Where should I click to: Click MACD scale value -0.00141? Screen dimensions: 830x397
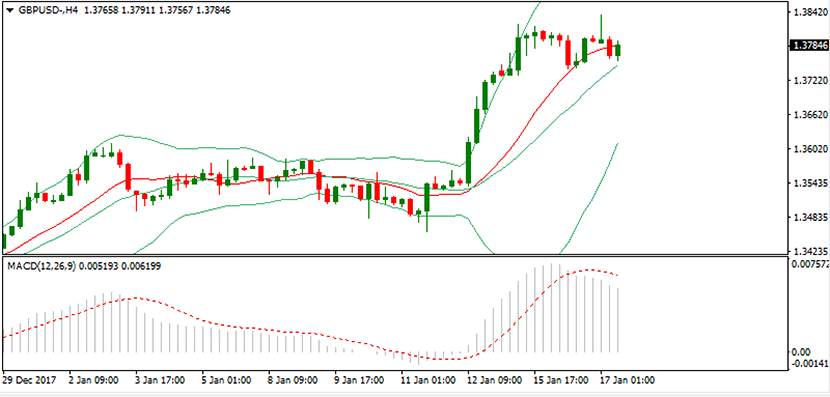point(810,364)
